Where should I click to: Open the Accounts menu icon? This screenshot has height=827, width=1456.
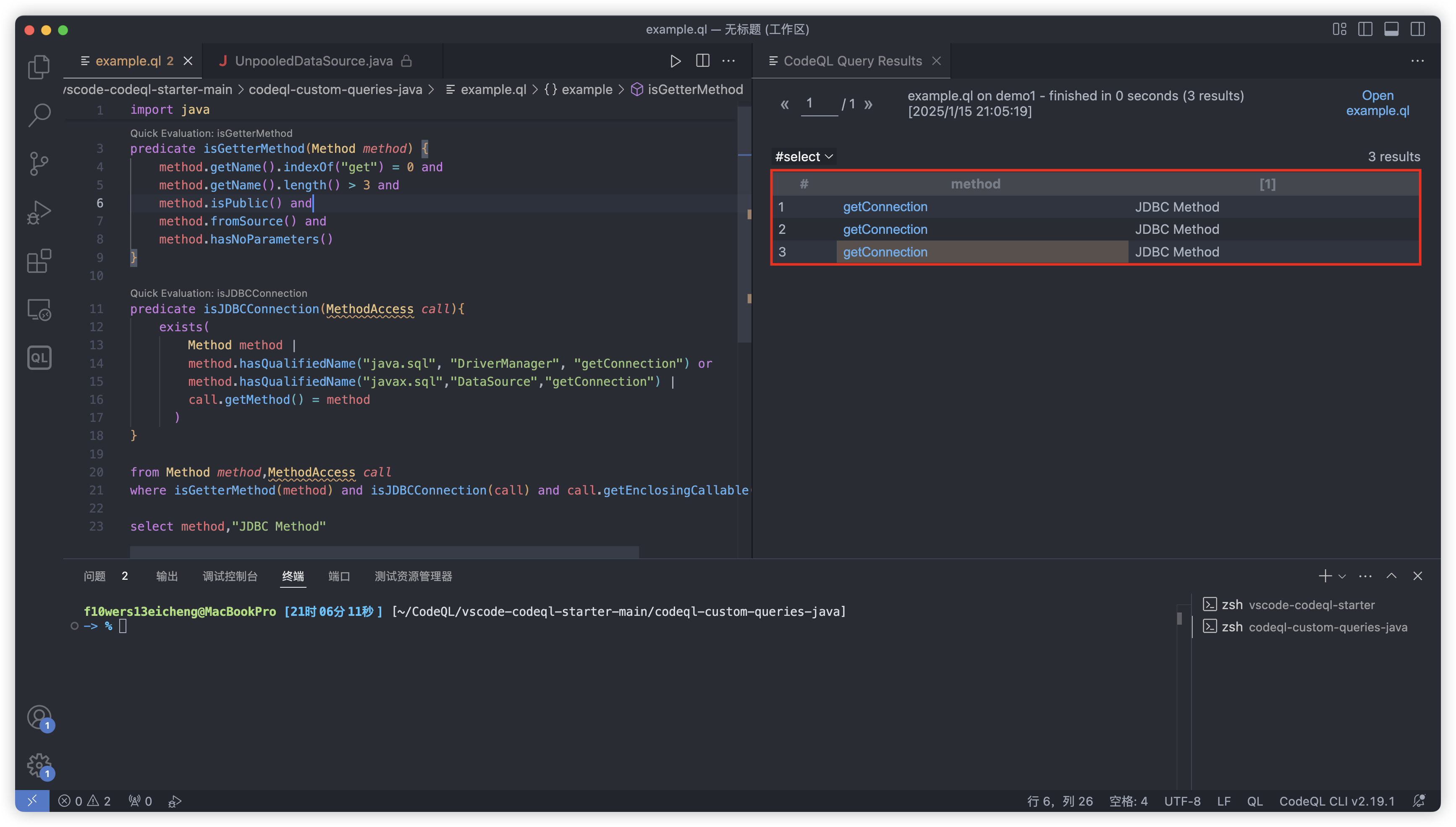tap(39, 718)
